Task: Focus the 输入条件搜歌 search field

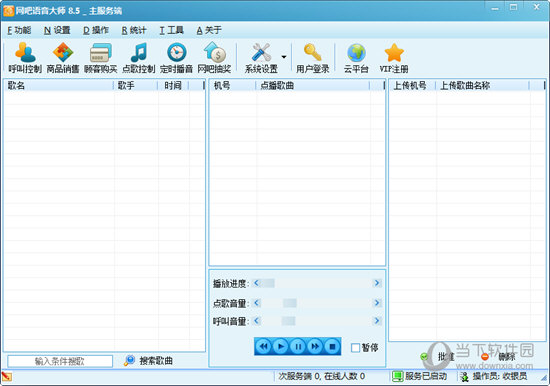Action: coord(60,361)
